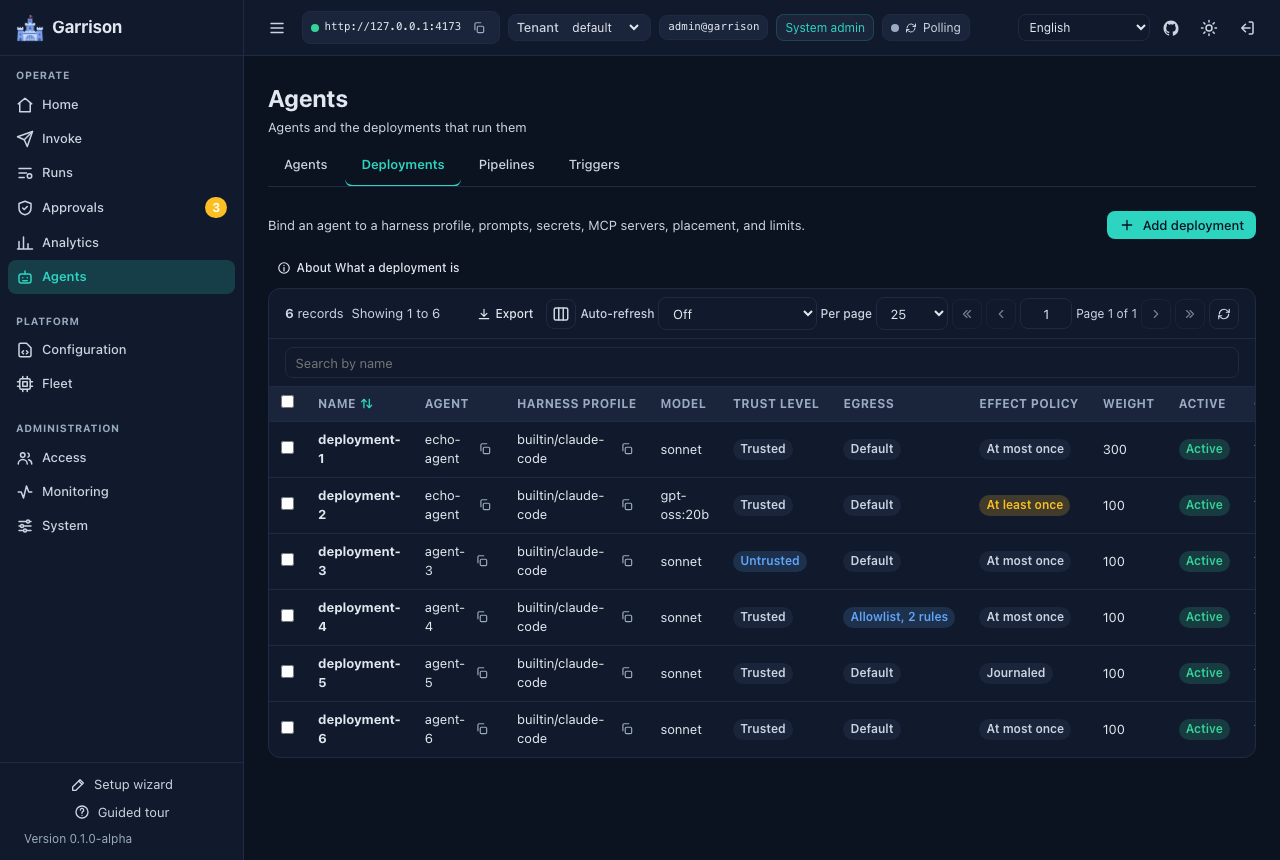Check the deployment-4 row checkbox
This screenshot has height=860, width=1280.
coord(288,616)
